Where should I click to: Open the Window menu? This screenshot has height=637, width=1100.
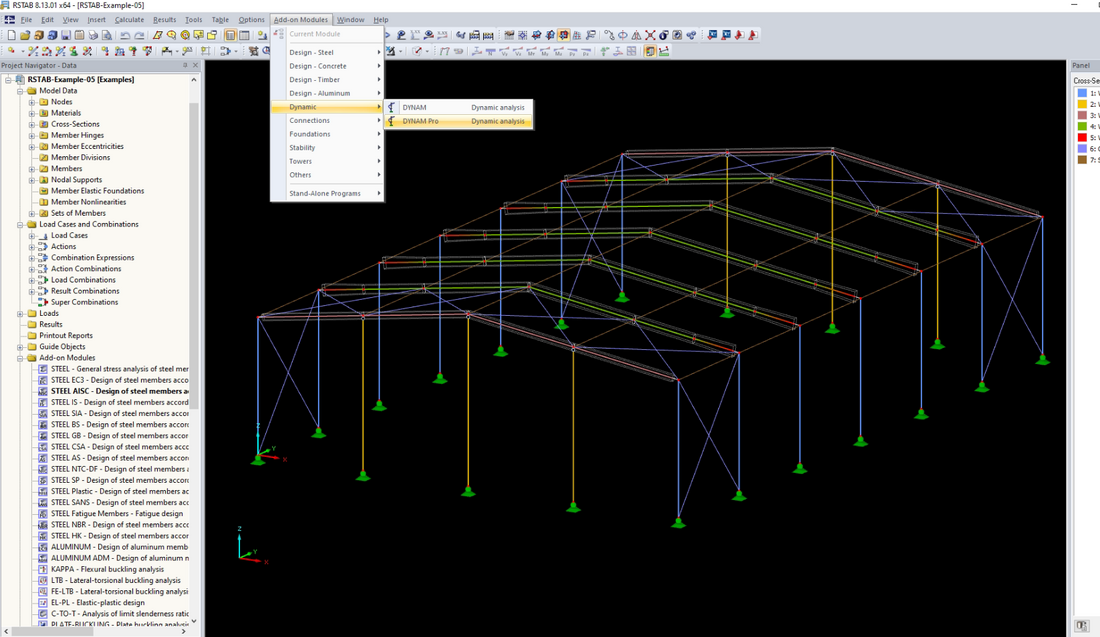click(350, 20)
